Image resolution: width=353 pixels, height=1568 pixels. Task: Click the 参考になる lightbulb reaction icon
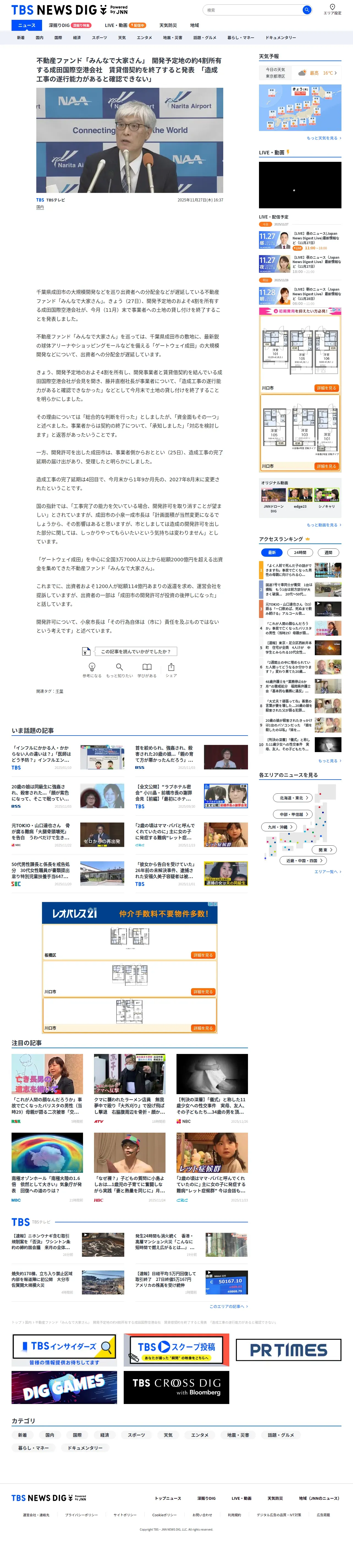[92, 666]
